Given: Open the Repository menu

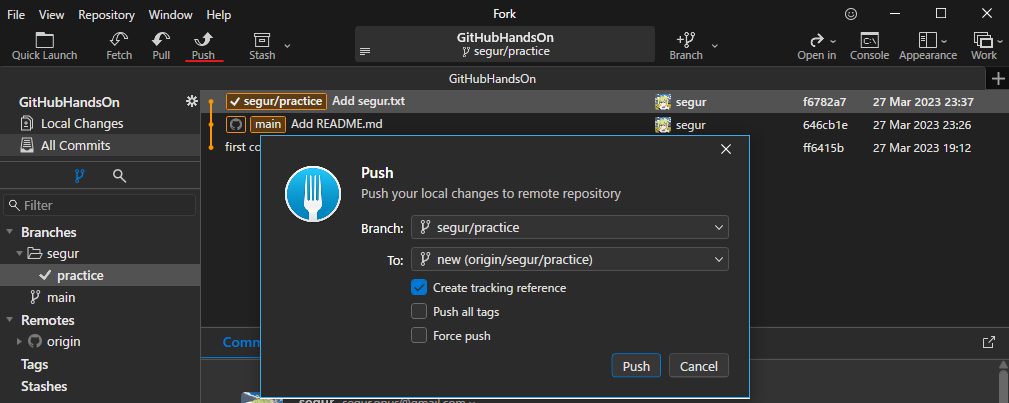Looking at the screenshot, I should [x=106, y=15].
